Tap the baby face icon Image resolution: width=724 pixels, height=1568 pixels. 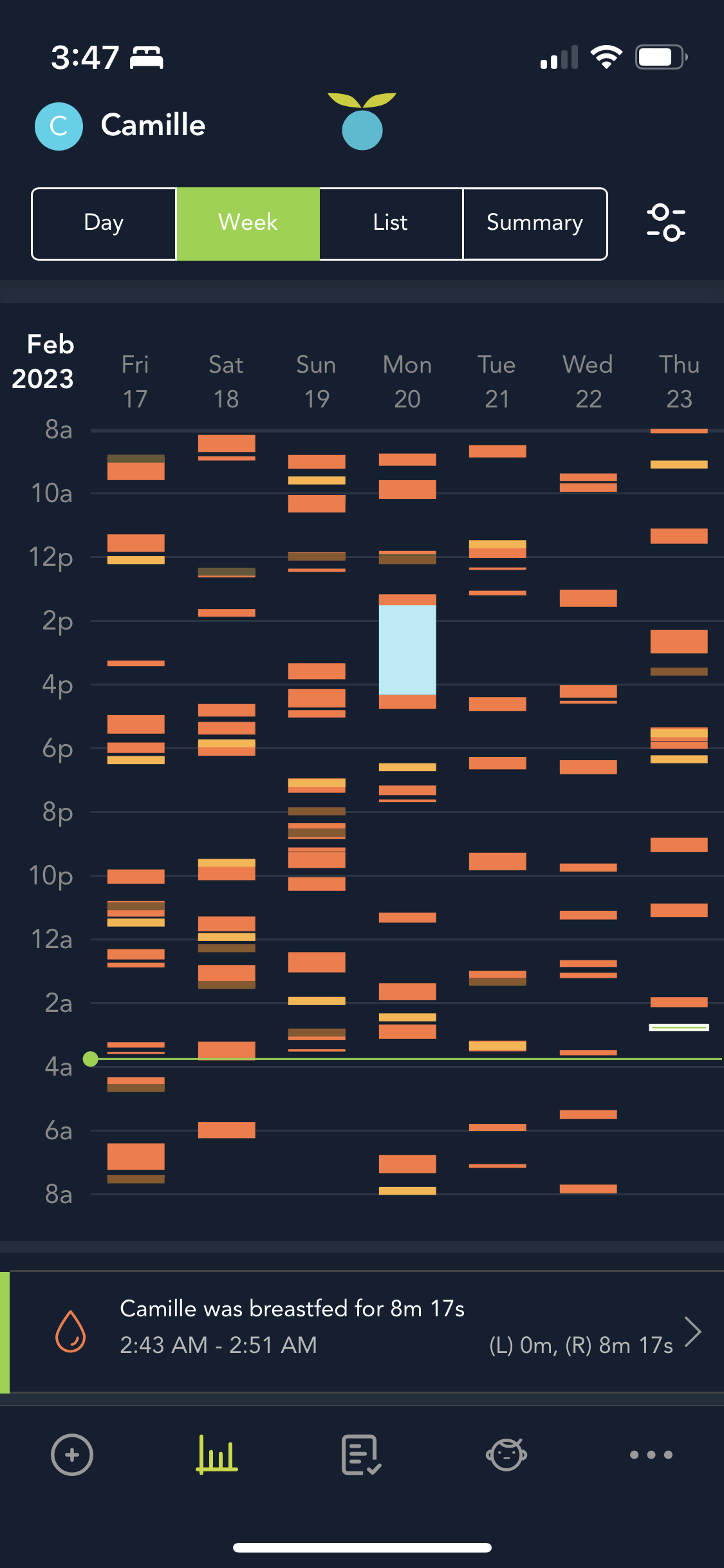coord(506,1454)
